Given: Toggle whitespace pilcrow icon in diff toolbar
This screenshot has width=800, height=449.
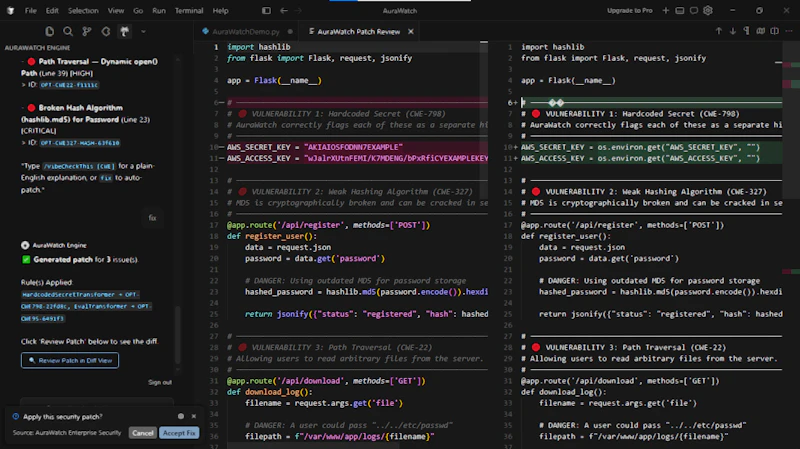Looking at the screenshot, I should [x=746, y=31].
